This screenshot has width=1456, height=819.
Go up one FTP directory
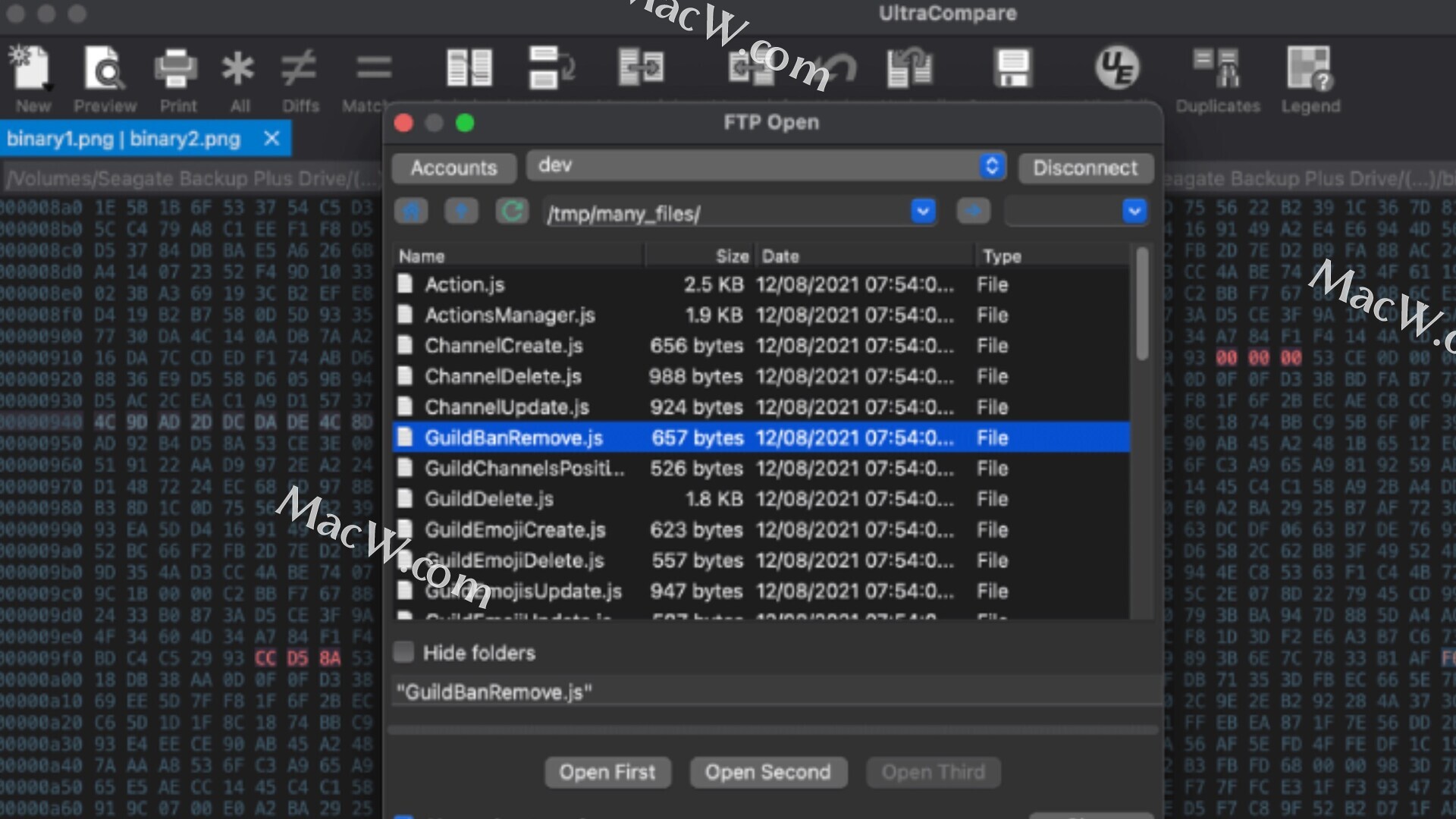pyautogui.click(x=461, y=211)
